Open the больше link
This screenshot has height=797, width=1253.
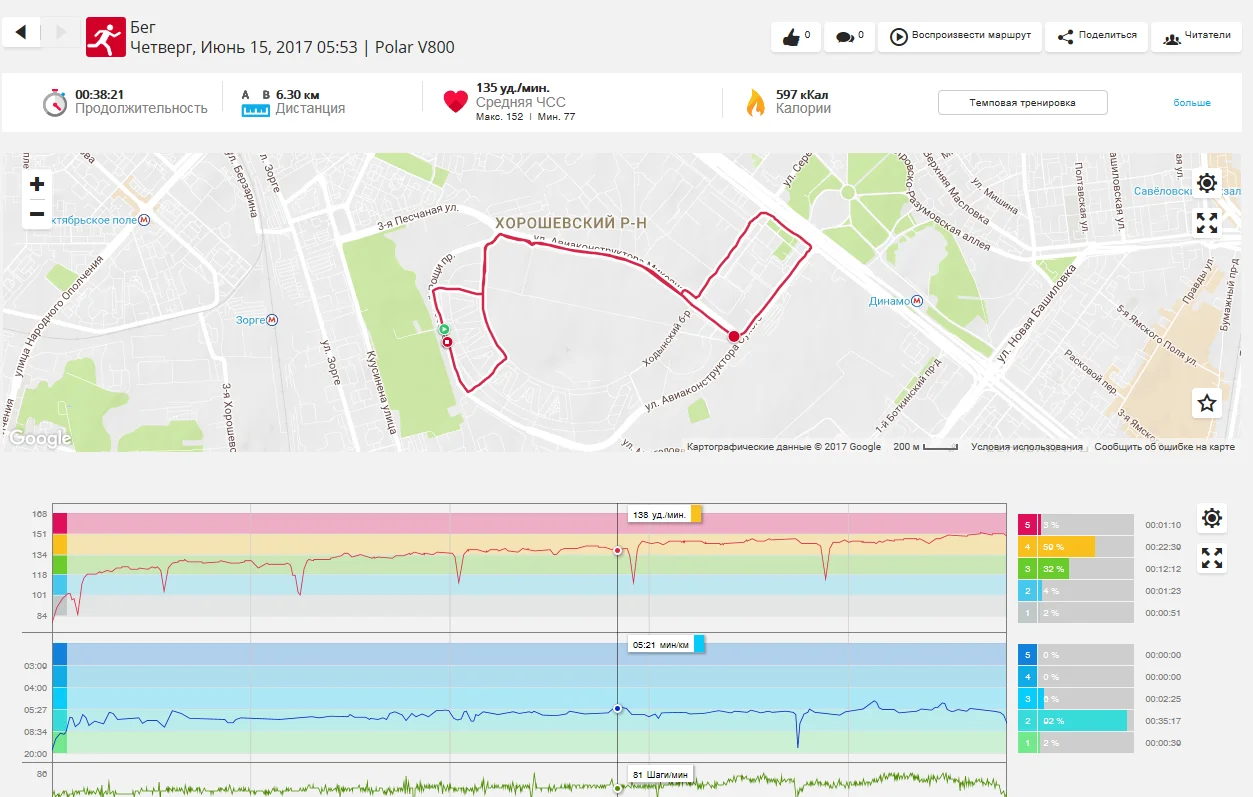pos(1192,103)
